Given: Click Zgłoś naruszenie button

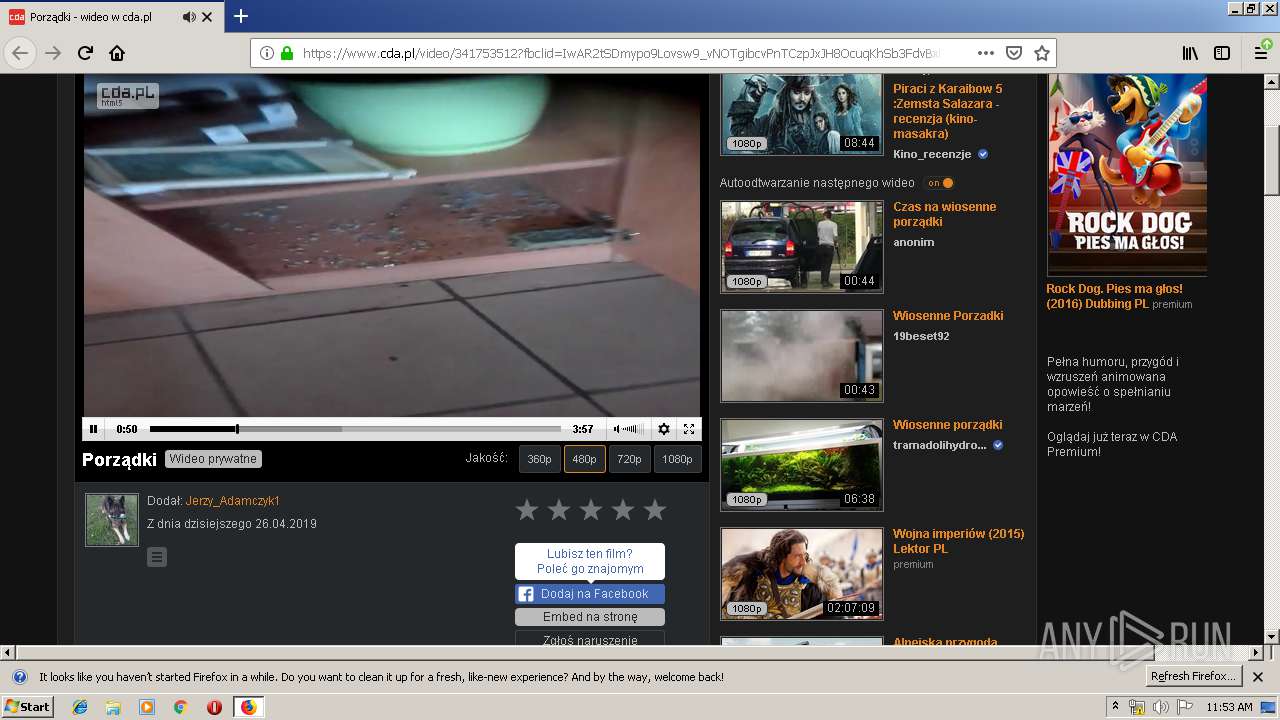Looking at the screenshot, I should 590,640.
